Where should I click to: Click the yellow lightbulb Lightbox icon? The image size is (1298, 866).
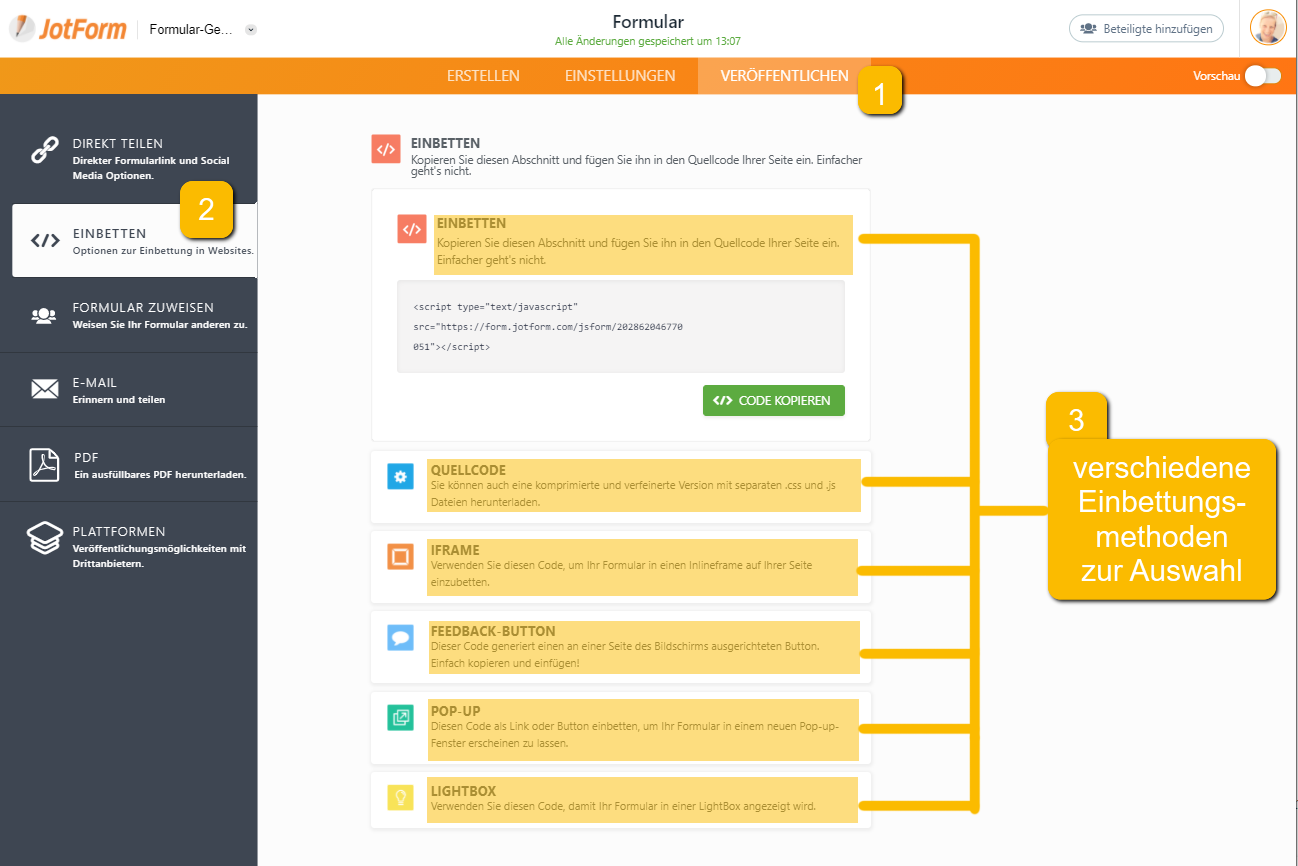click(400, 797)
